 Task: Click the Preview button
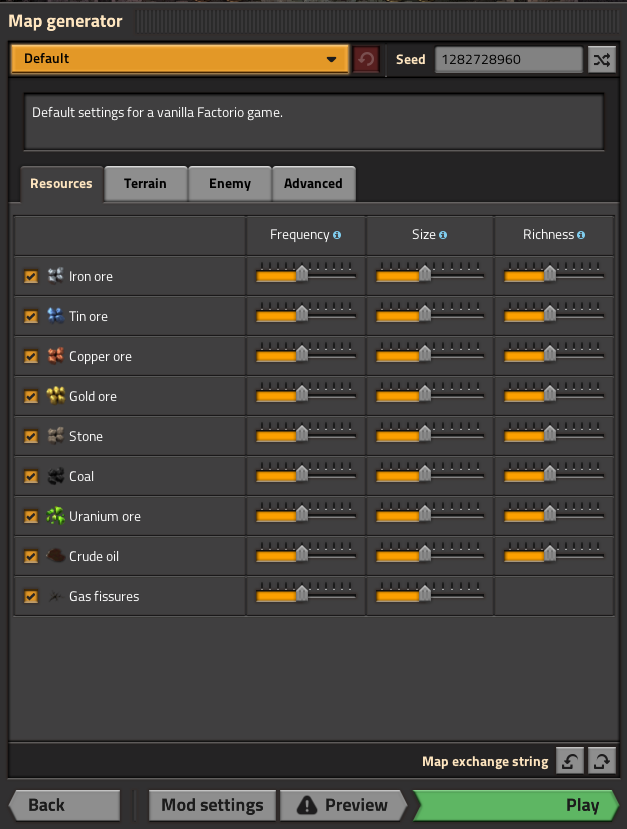click(x=344, y=805)
